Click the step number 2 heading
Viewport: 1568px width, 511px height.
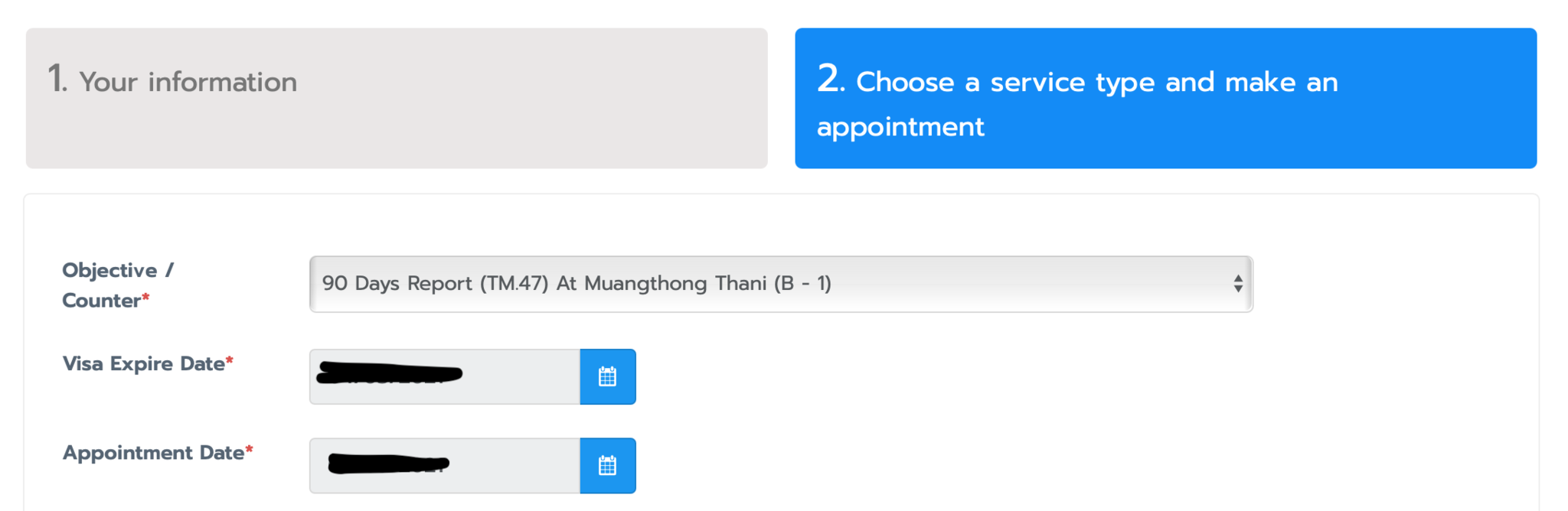pyautogui.click(x=830, y=79)
